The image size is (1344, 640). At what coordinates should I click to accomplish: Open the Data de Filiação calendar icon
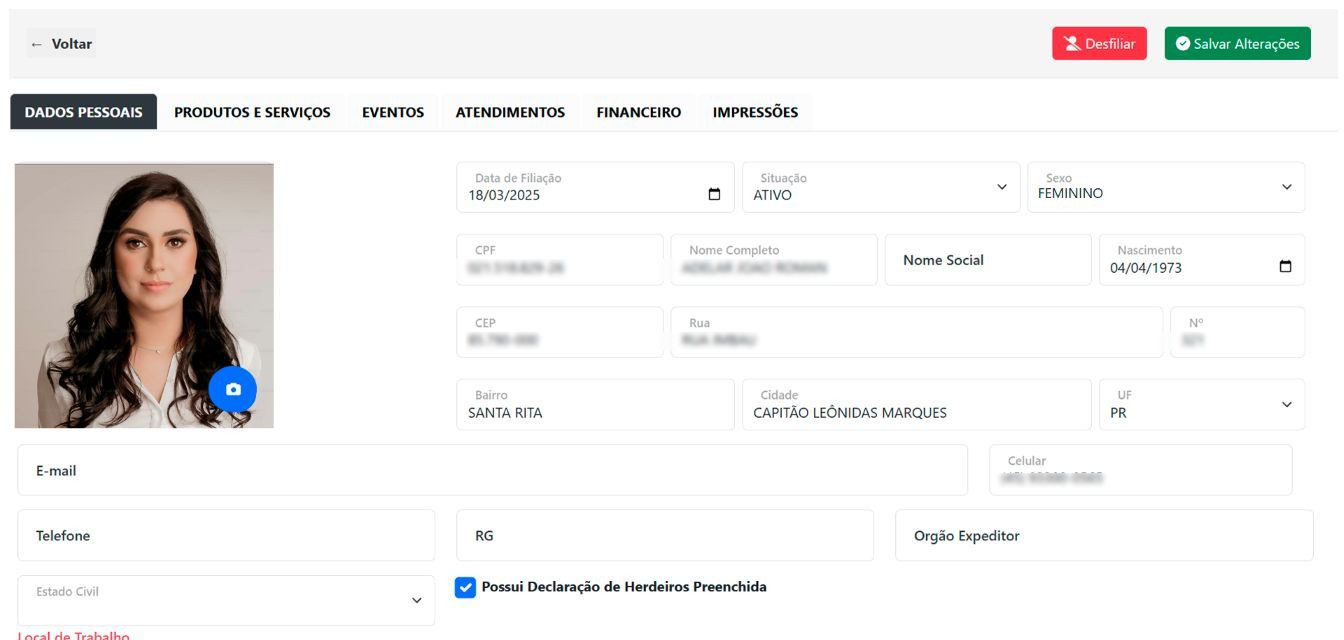tap(711, 195)
